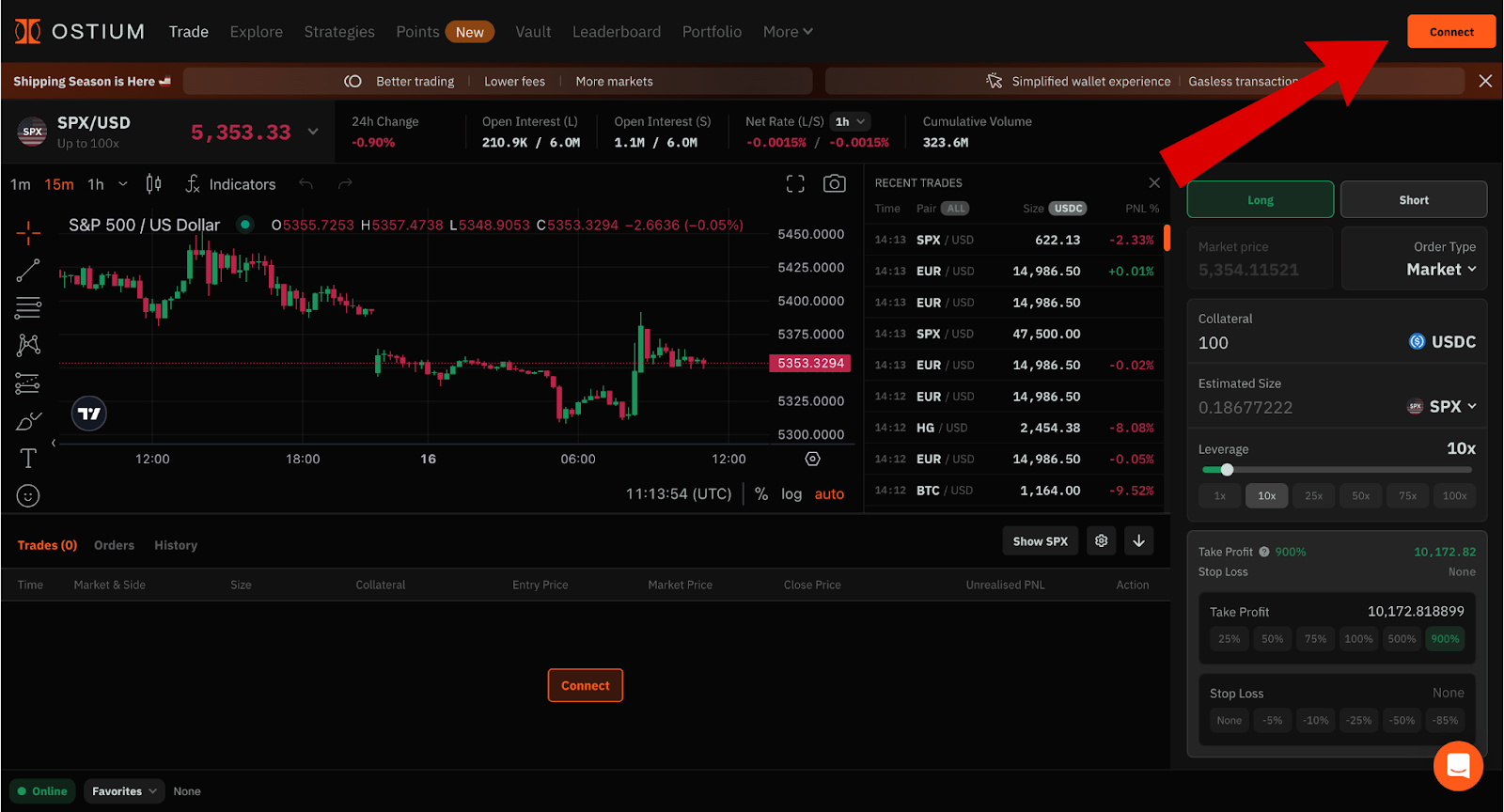Collapse the drawing toolbar arrow
This screenshot has width=1504, height=812.
[54, 443]
